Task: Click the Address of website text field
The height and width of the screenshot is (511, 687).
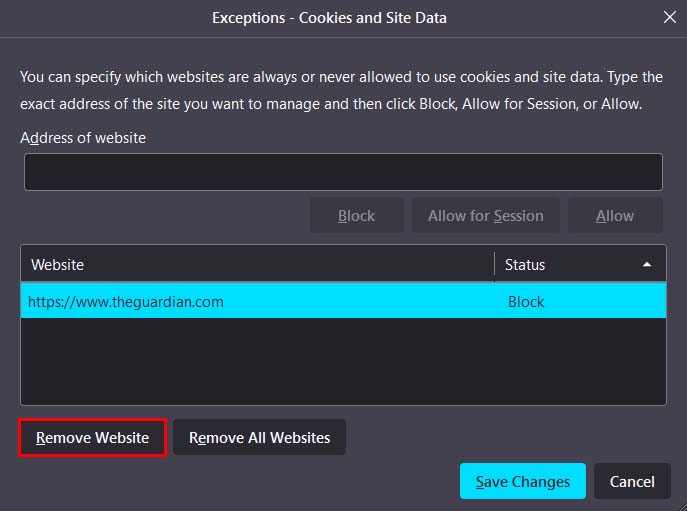Action: point(343,172)
